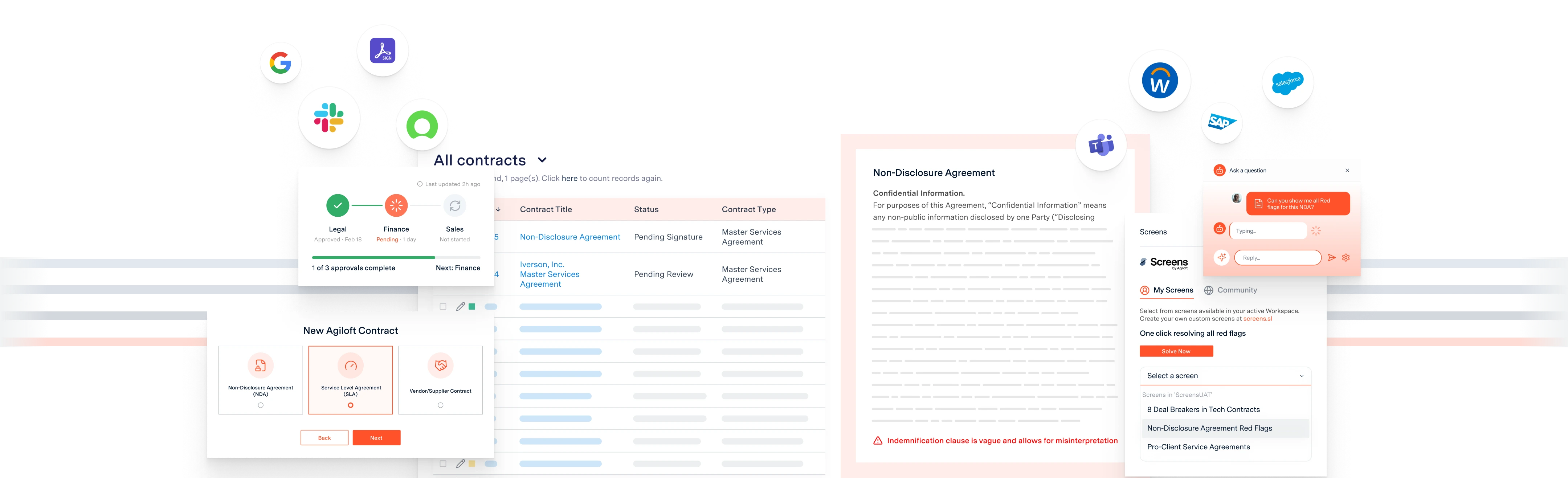Click the Microsoft Teams icon

(x=1101, y=145)
